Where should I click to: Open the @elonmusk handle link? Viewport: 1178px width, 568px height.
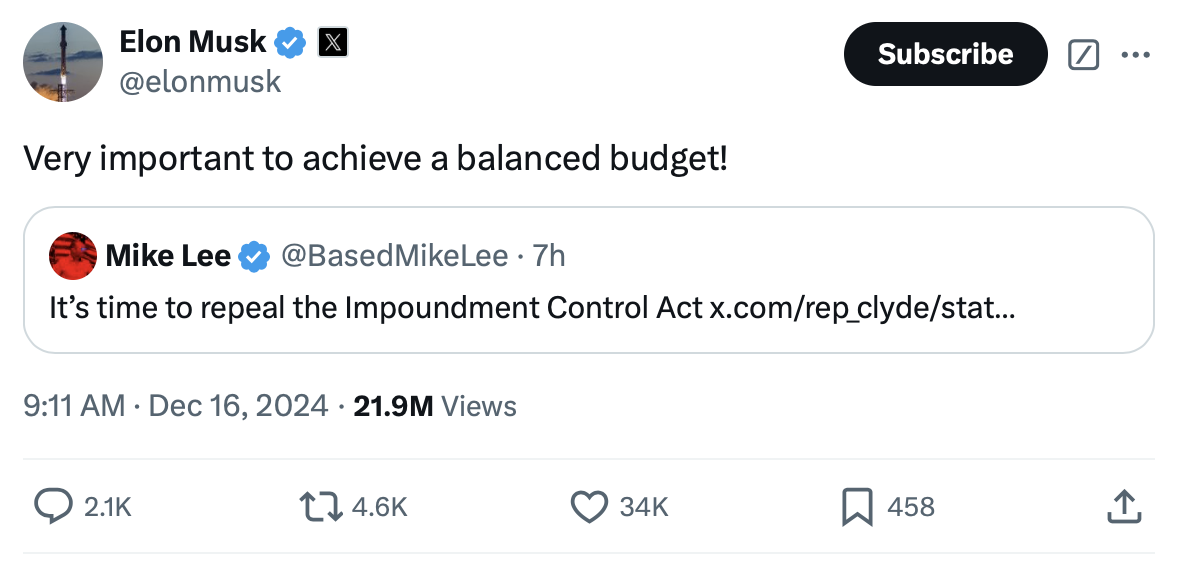coord(200,81)
